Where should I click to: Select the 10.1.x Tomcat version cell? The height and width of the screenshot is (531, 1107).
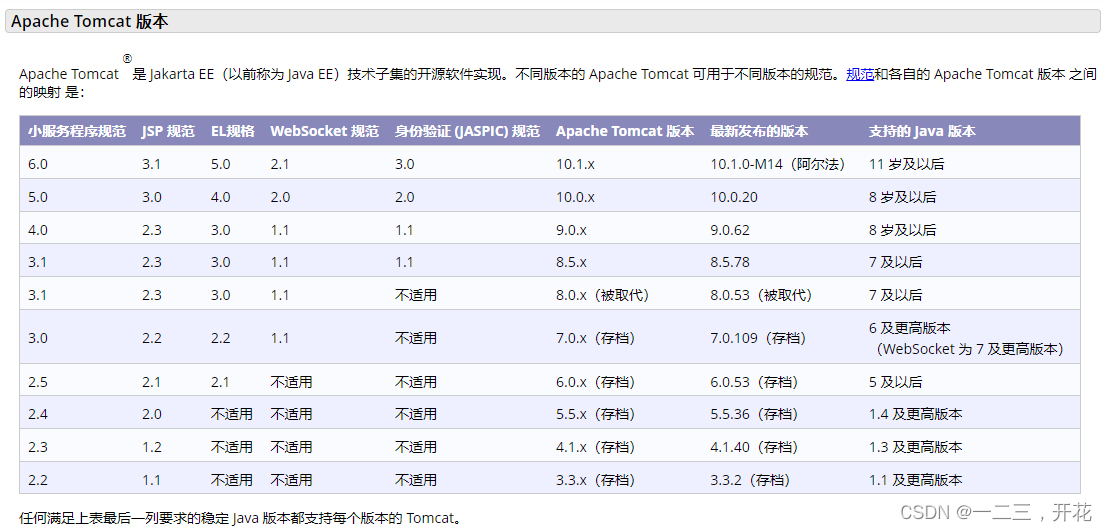(x=575, y=164)
